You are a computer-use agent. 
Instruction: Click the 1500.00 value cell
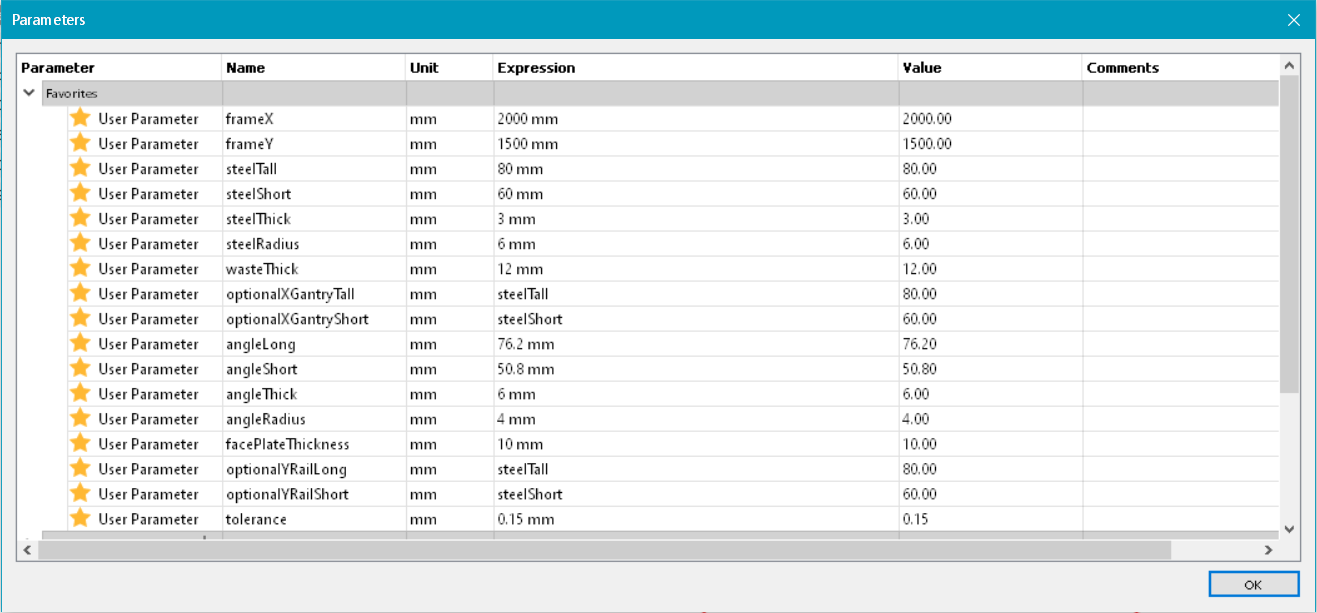(990, 143)
